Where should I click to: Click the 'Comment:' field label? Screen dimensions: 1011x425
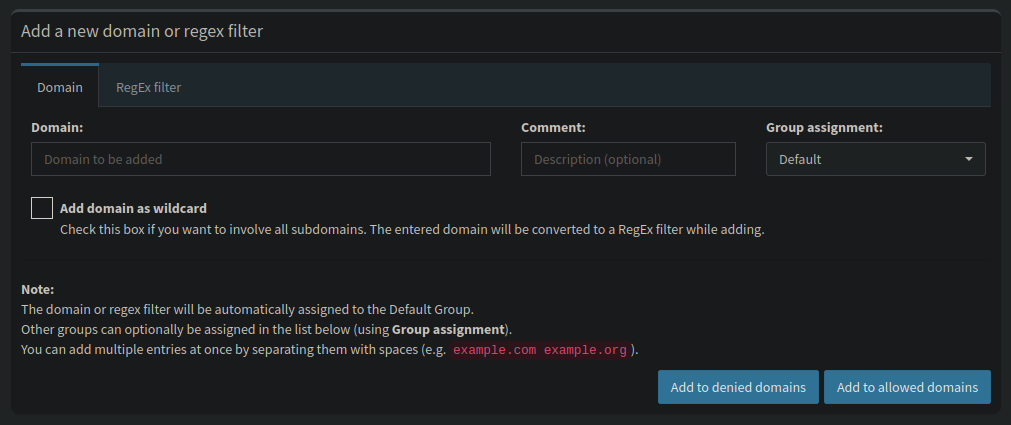click(x=553, y=128)
